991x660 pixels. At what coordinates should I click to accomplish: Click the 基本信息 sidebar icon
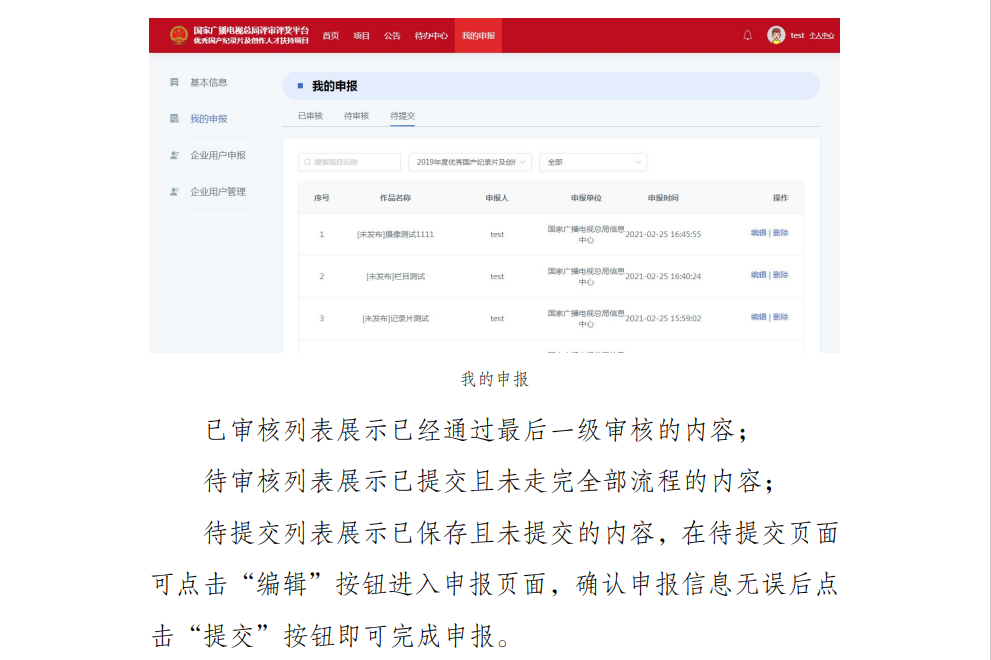pyautogui.click(x=174, y=82)
